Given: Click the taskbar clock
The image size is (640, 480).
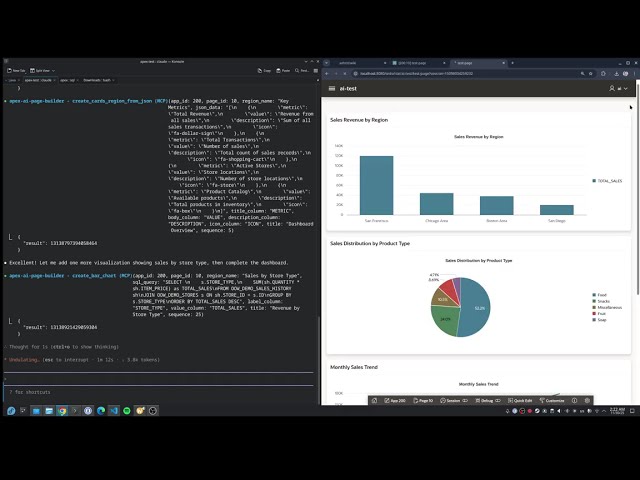Looking at the screenshot, I should pos(617,411).
